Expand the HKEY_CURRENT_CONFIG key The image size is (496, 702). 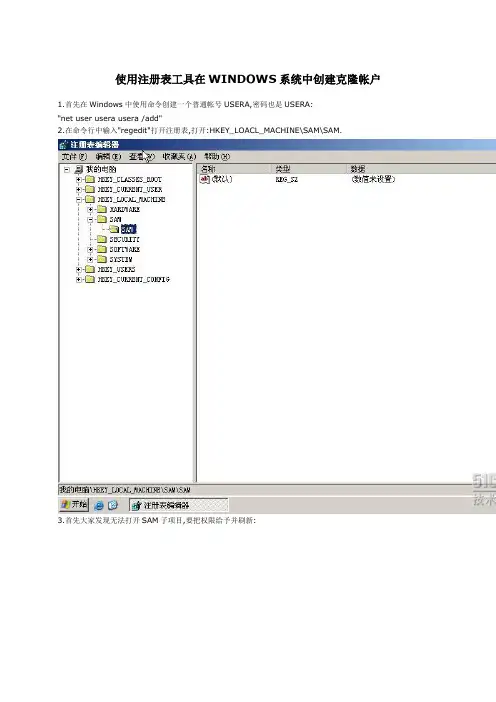pyautogui.click(x=79, y=279)
